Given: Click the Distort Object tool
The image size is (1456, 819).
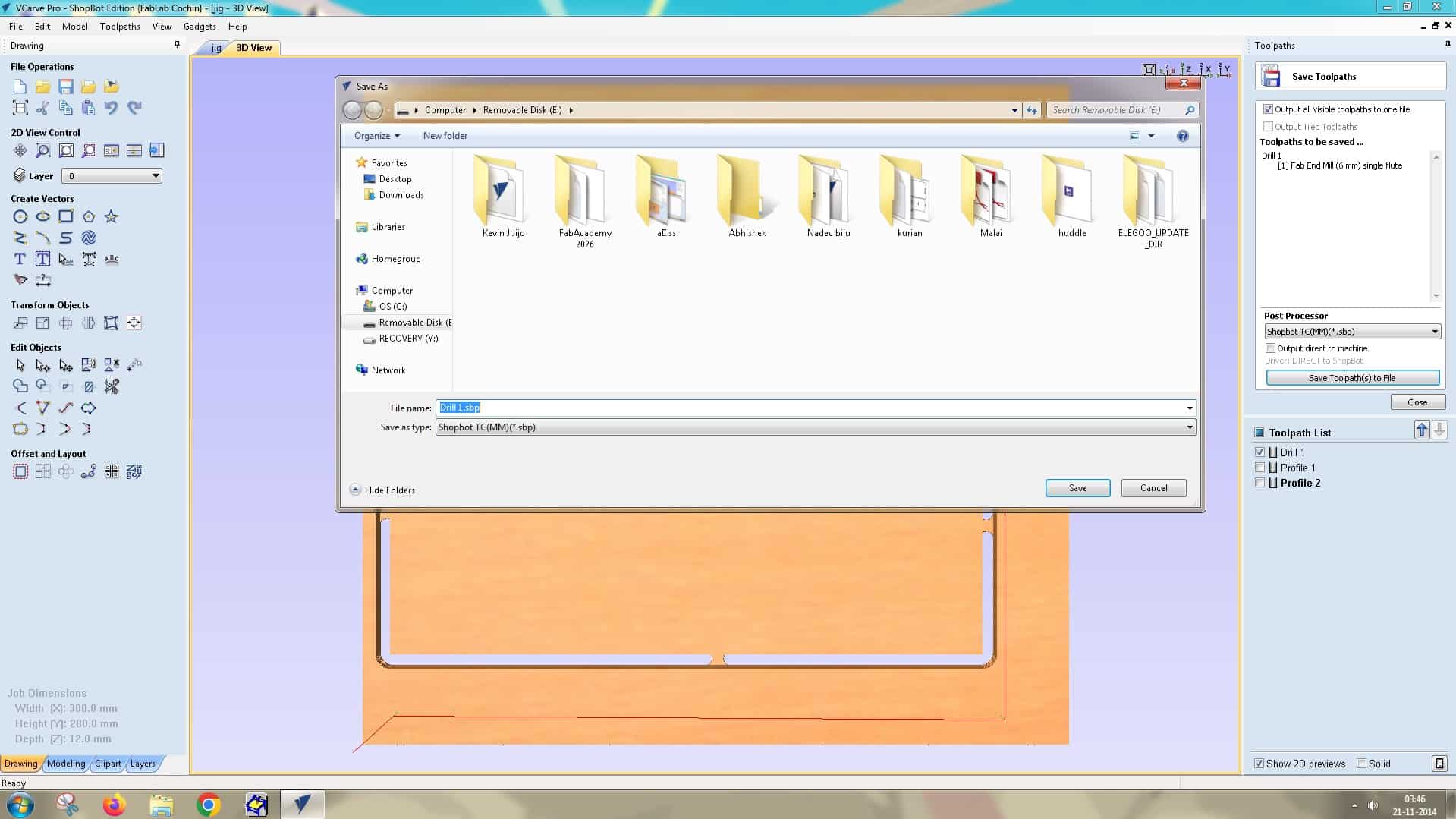Looking at the screenshot, I should tap(112, 323).
